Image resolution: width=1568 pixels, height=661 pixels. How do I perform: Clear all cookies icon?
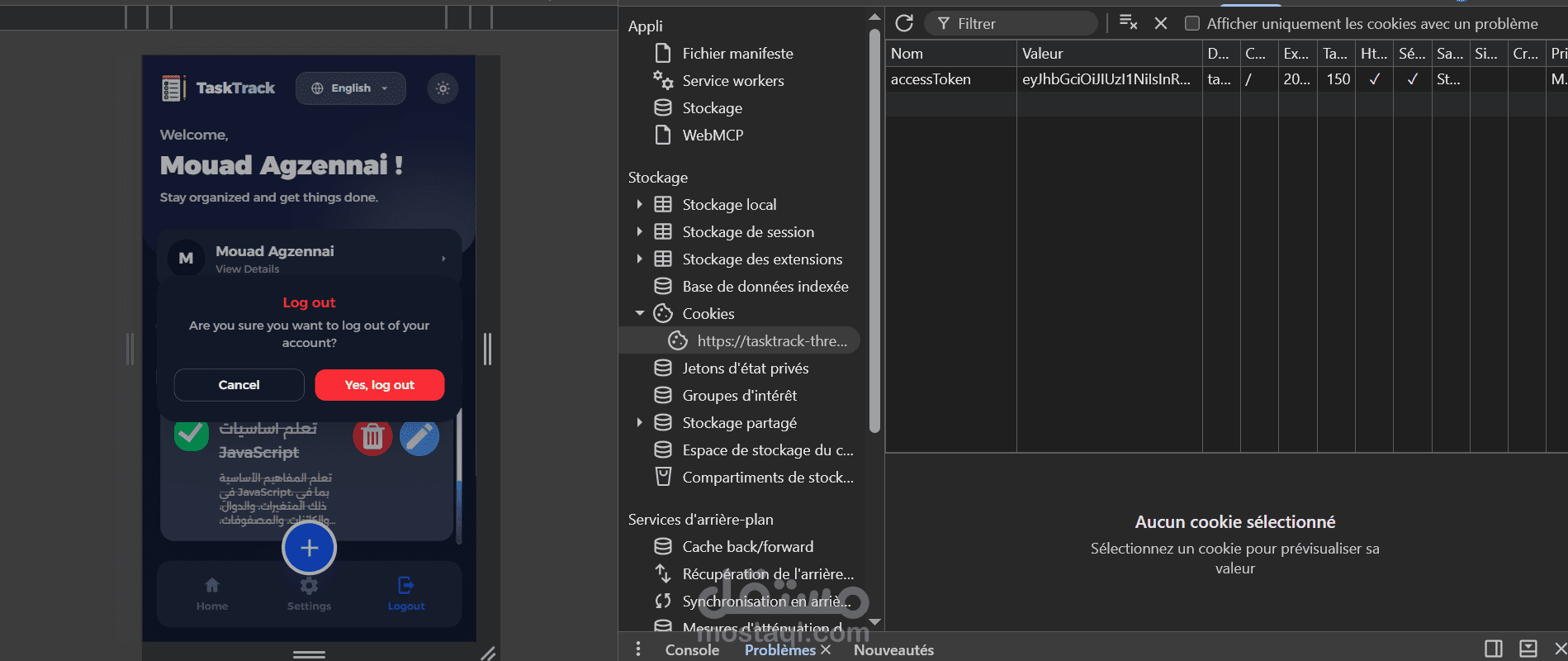pos(1128,23)
